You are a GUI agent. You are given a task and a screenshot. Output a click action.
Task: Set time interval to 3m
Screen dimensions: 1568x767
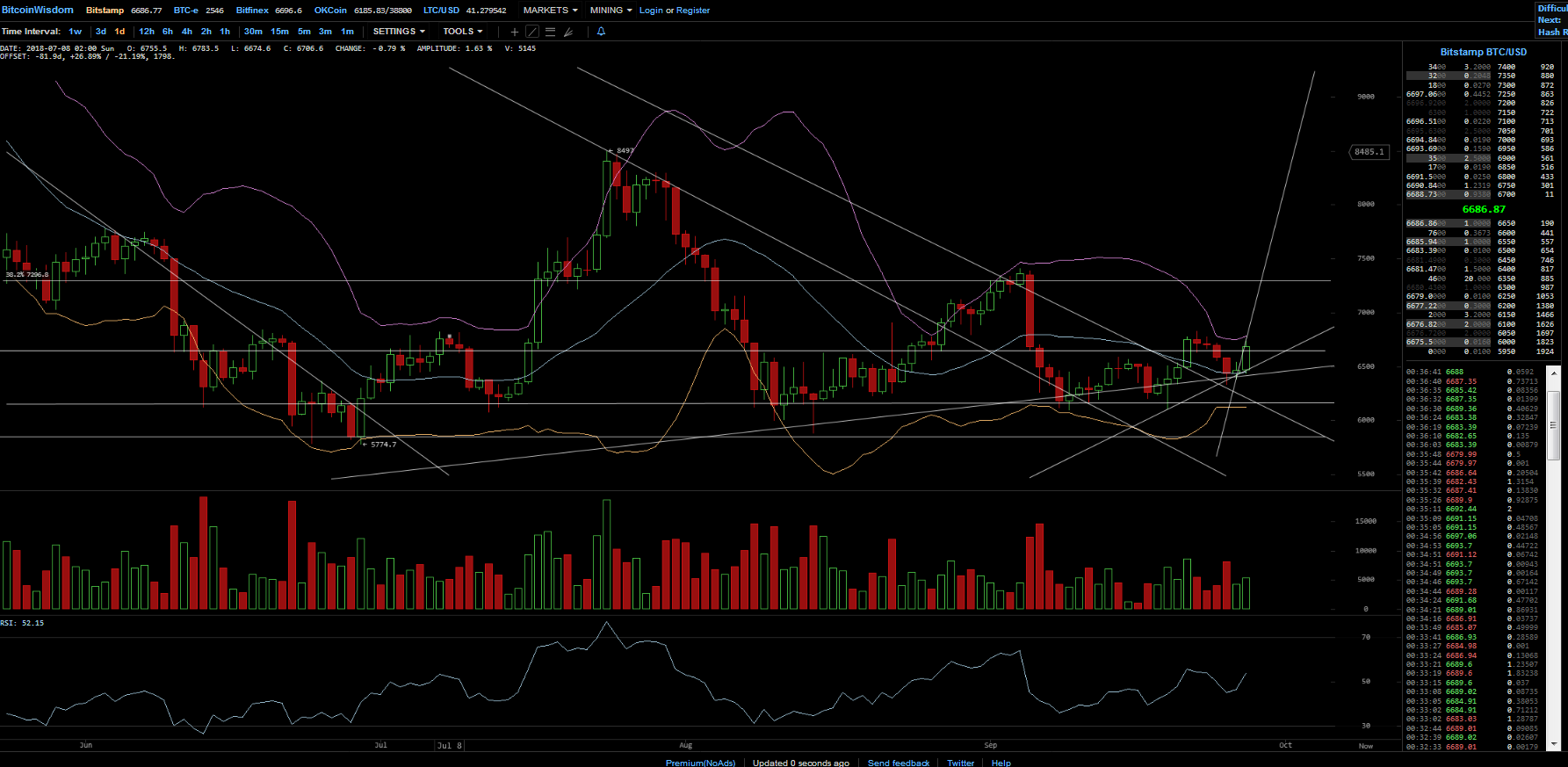click(325, 32)
